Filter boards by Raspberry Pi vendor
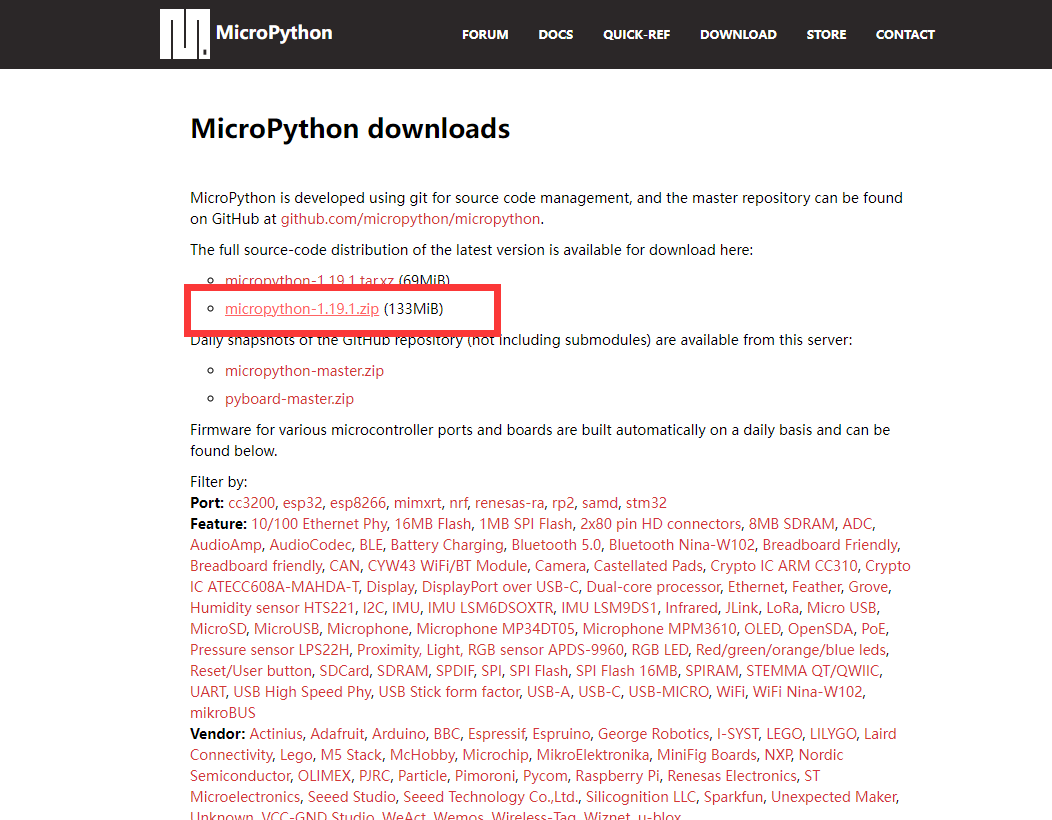The height and width of the screenshot is (820, 1052). tap(617, 775)
